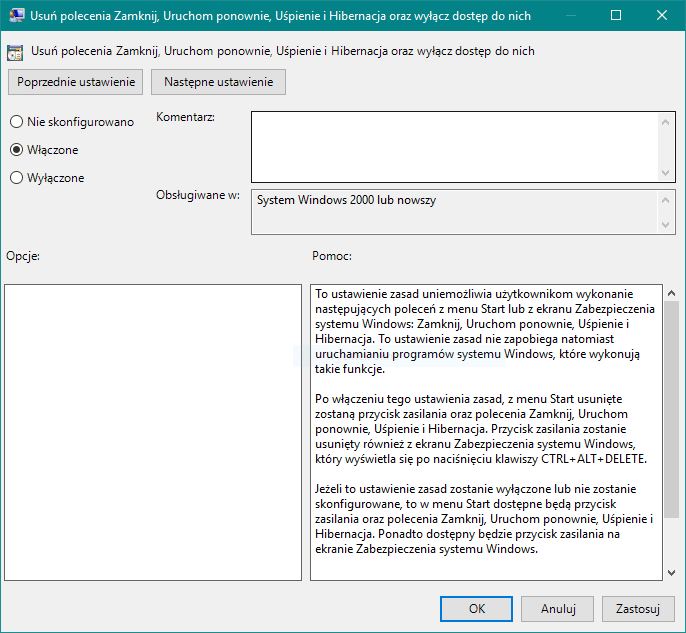This screenshot has height=633, width=686.
Task: Cancel with the Anuluj button
Action: (x=557, y=609)
